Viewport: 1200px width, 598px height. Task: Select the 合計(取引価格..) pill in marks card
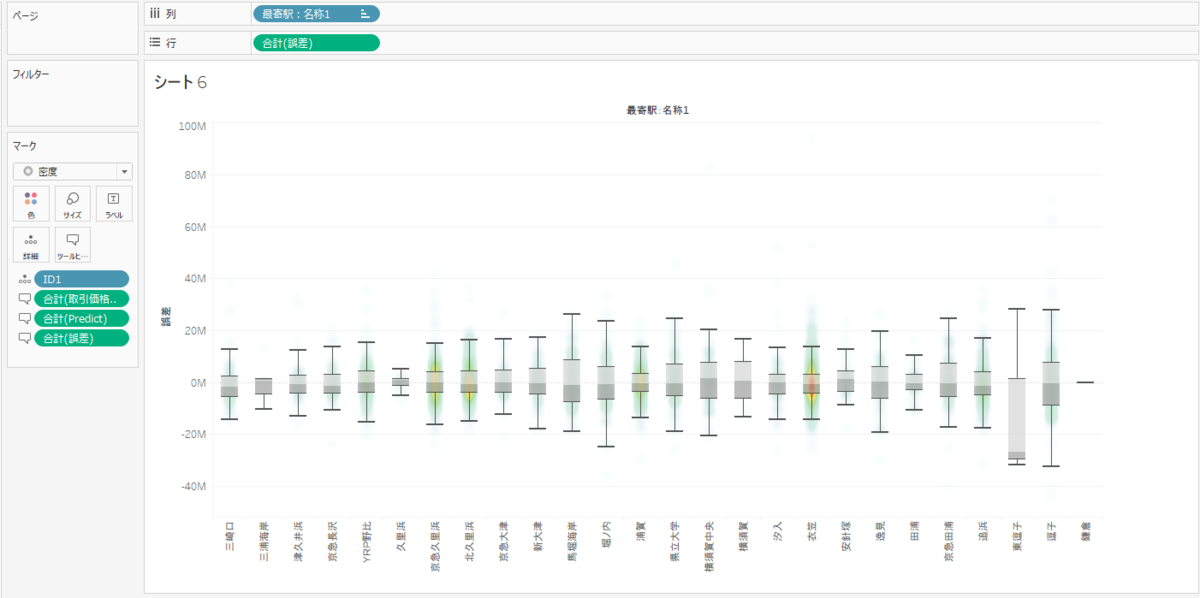(x=81, y=299)
